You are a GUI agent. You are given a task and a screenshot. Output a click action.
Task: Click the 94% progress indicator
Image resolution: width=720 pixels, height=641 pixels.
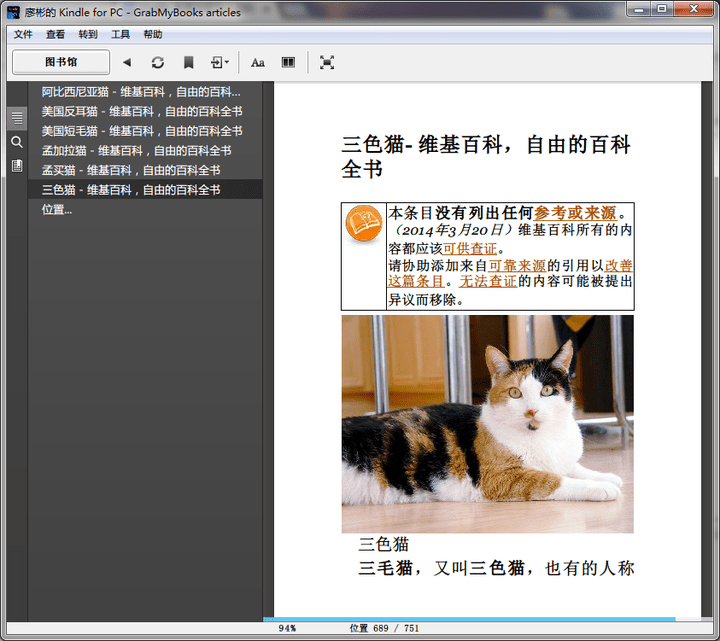[x=287, y=628]
